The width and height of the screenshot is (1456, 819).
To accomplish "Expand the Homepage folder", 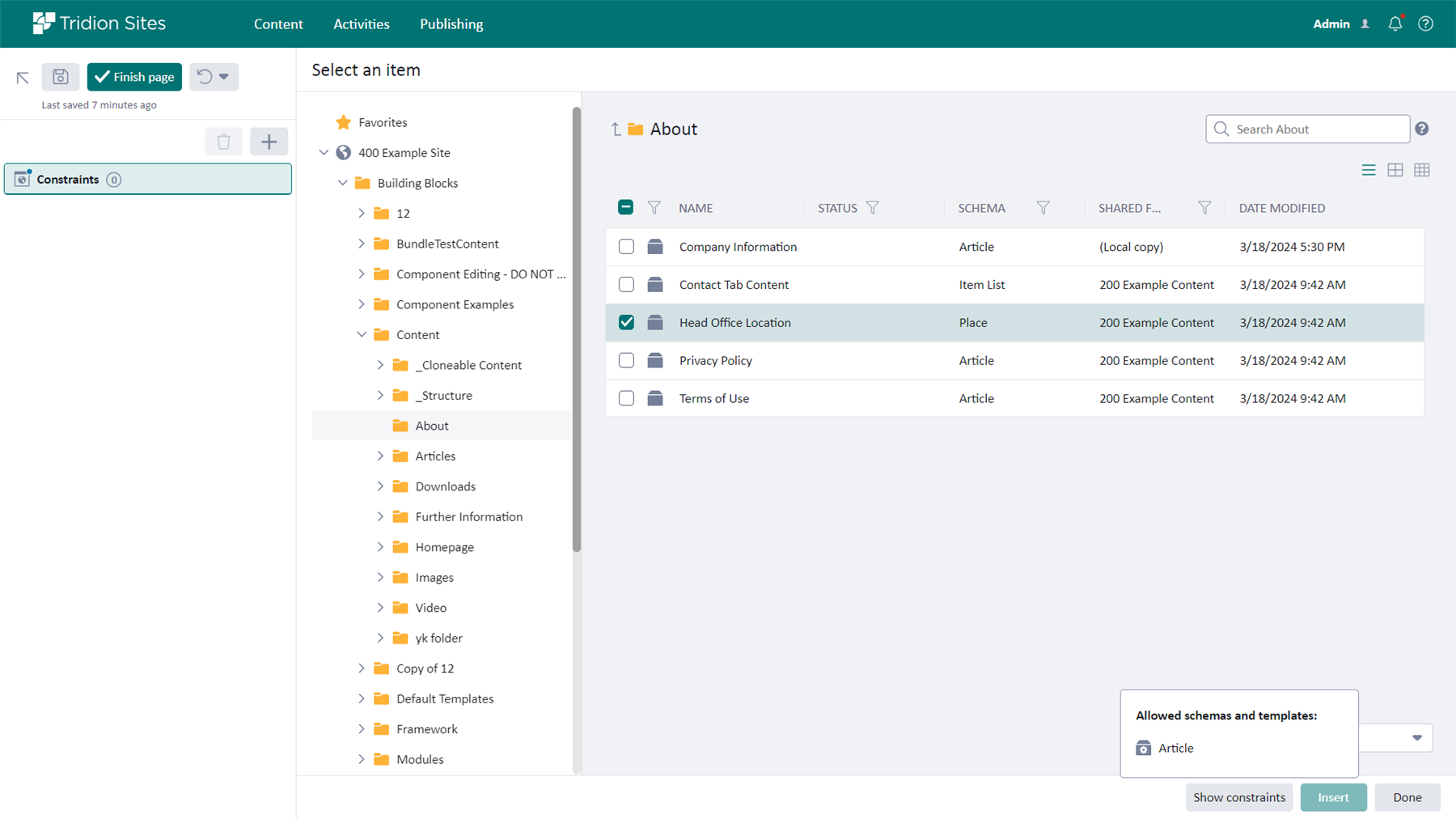I will point(380,547).
